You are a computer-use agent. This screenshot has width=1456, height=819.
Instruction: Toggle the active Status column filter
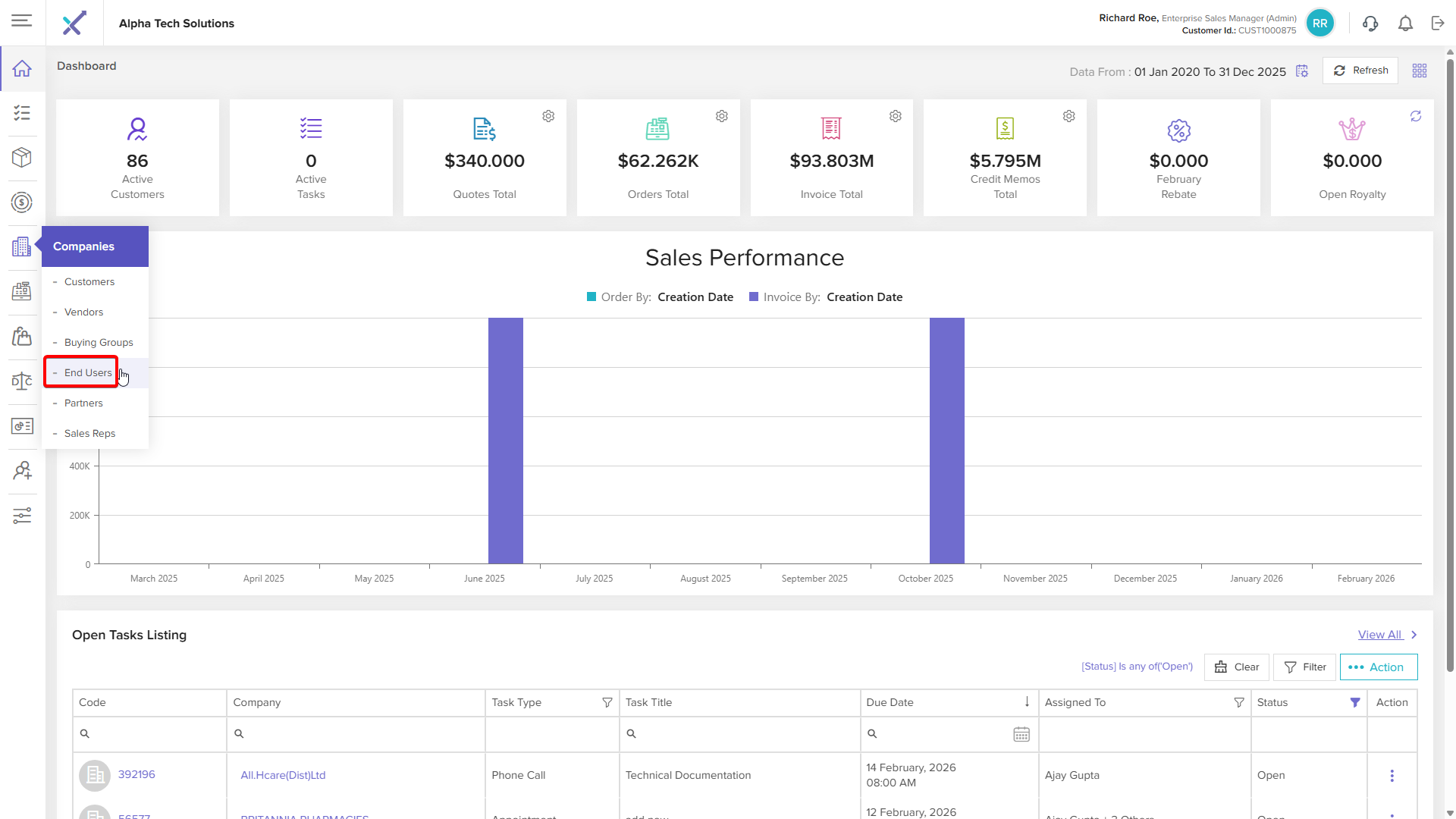(1355, 703)
